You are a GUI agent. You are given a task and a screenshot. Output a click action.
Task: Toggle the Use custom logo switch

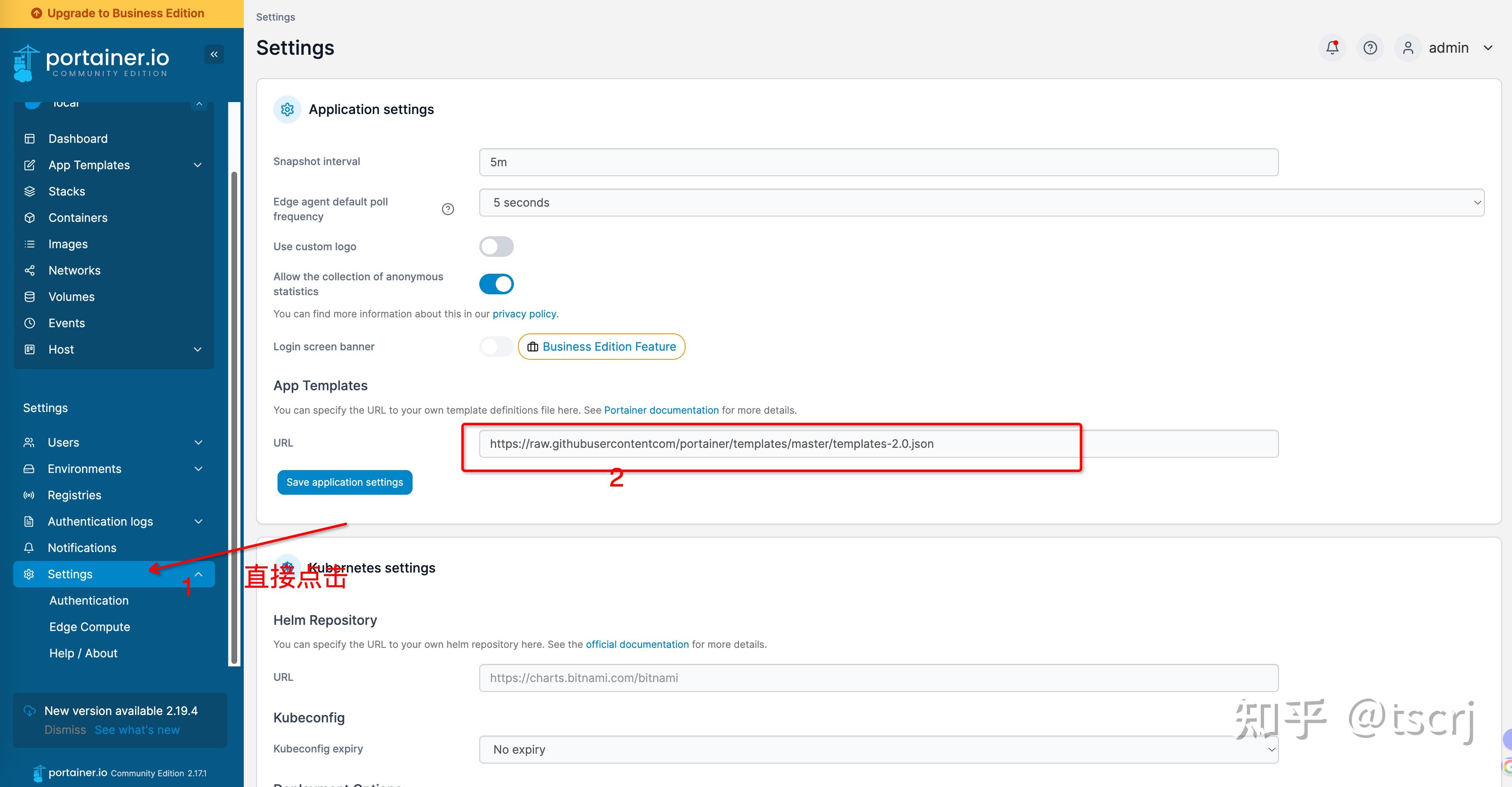(497, 247)
